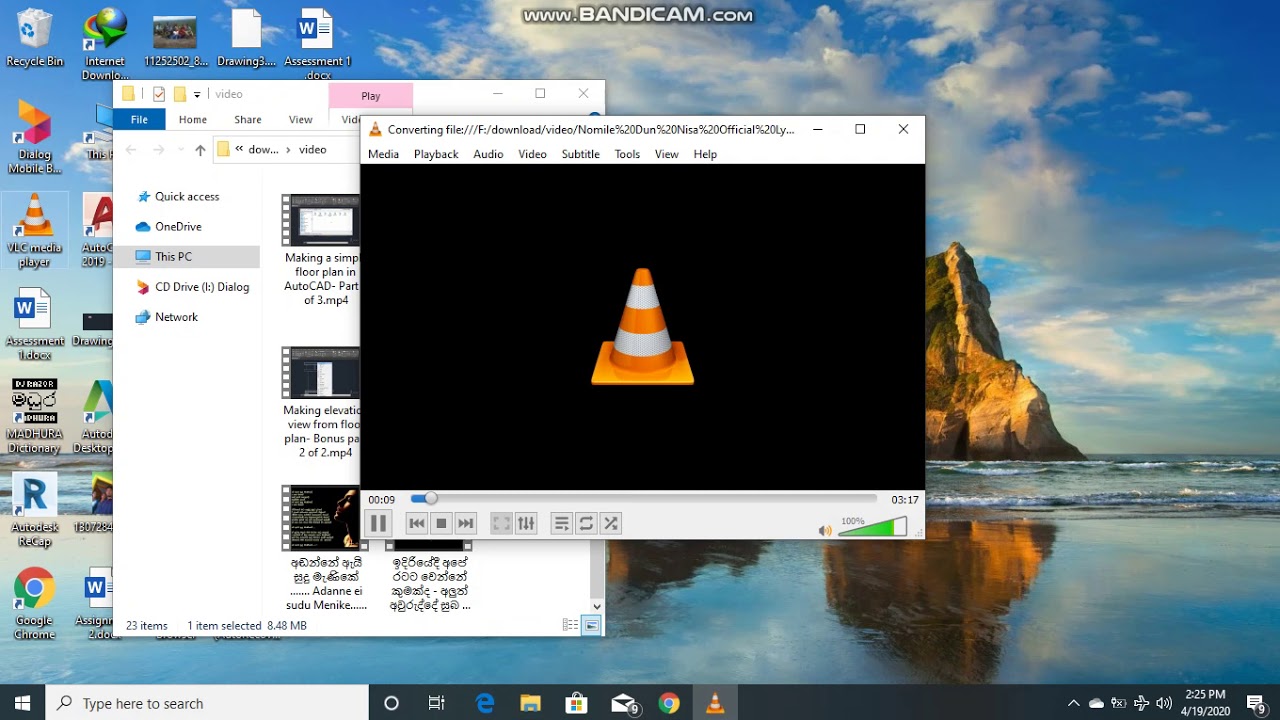Open Customize Quick Access Toolbar dropdown

(197, 94)
